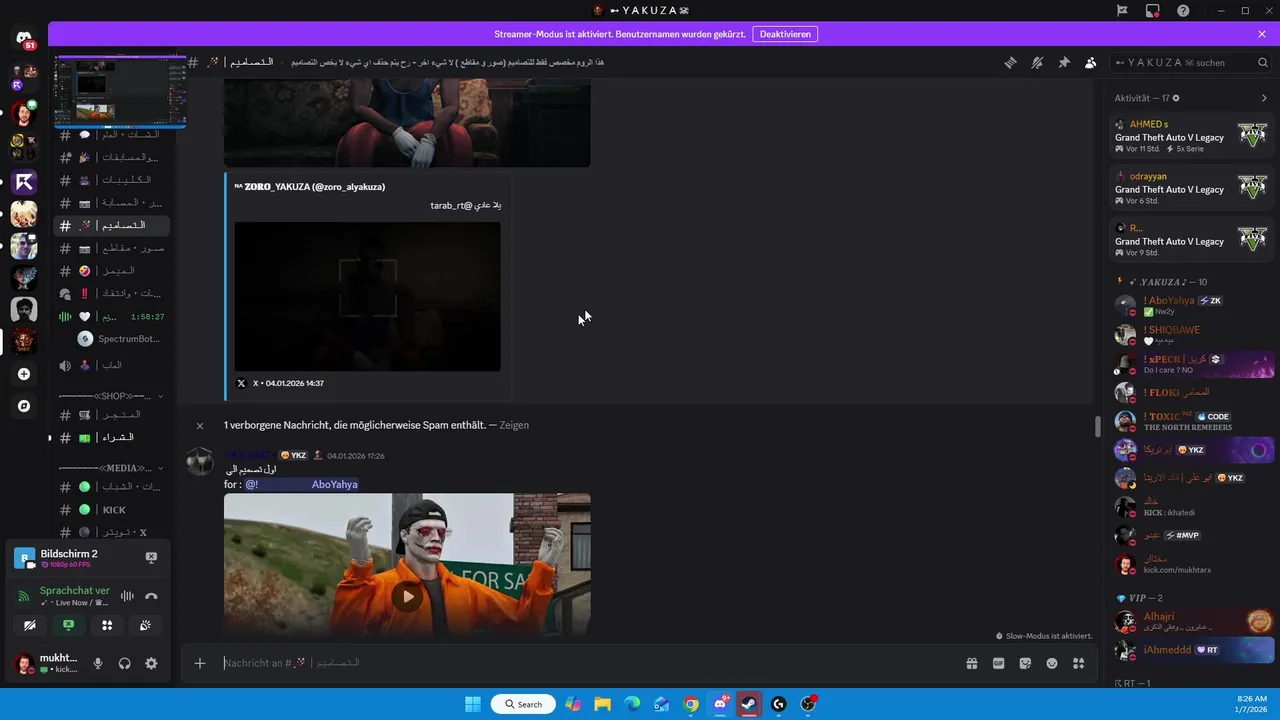The image size is (1280, 720).
Task: Open pinned messages pin icon
Action: click(x=1064, y=62)
